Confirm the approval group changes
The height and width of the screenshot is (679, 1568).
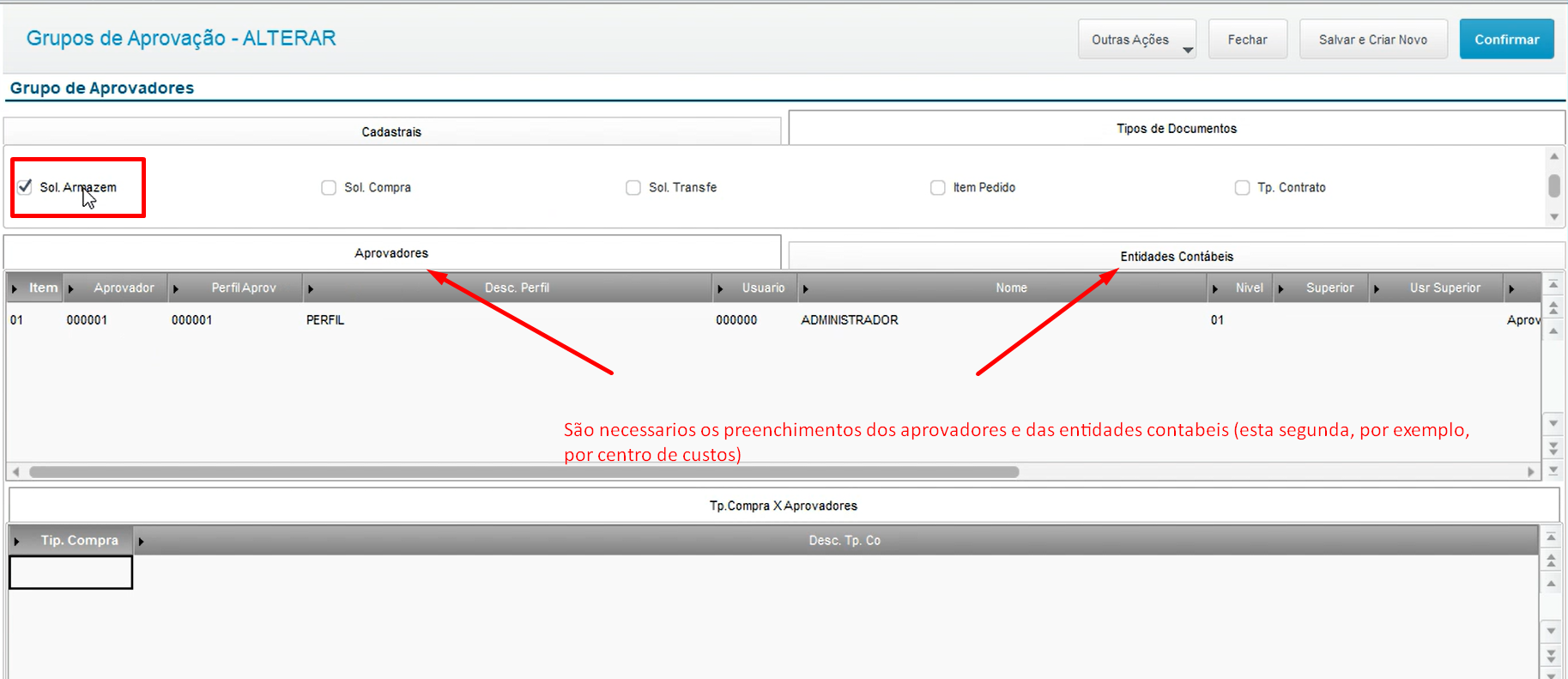(x=1507, y=39)
